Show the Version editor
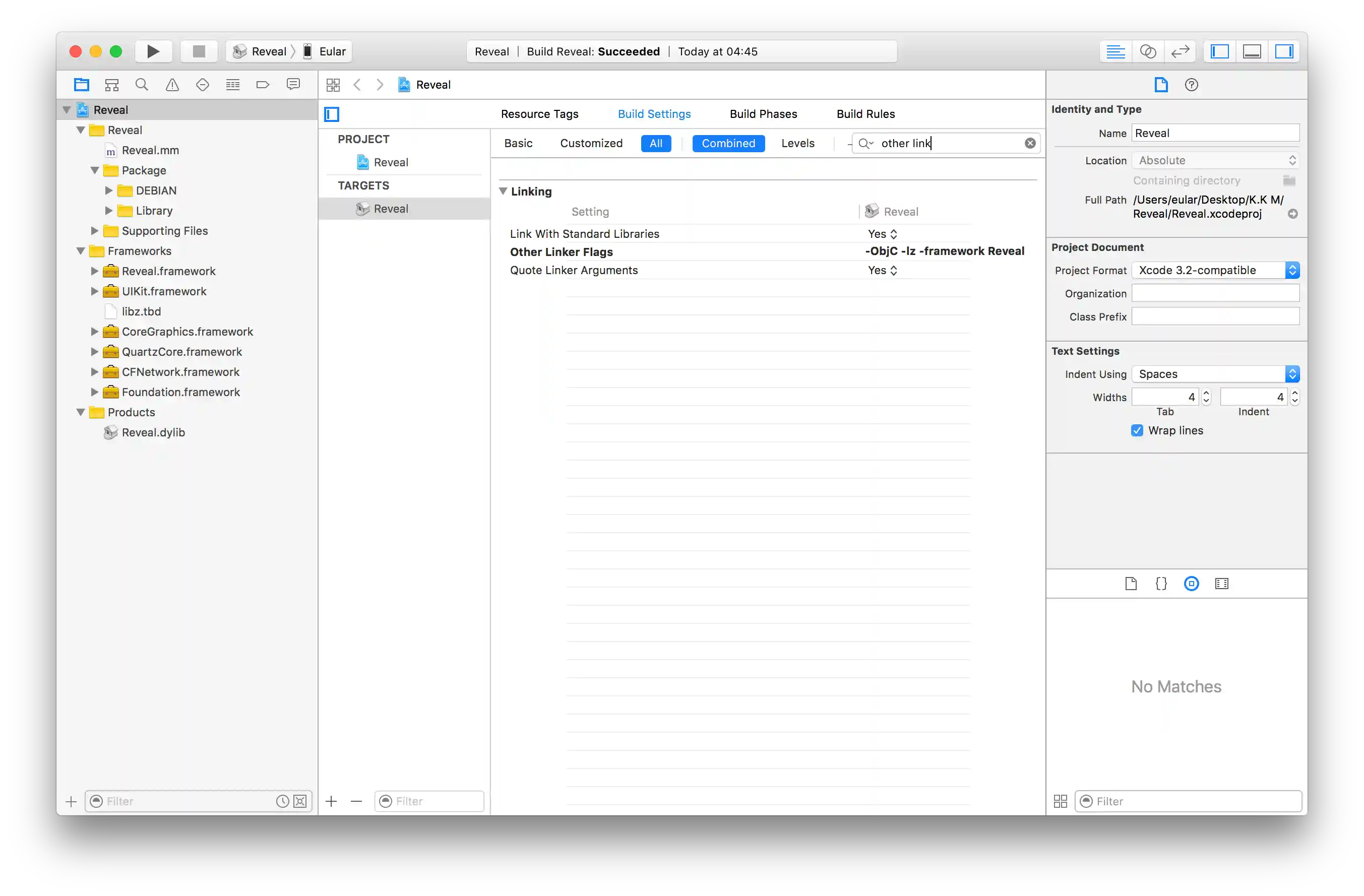 click(1180, 51)
